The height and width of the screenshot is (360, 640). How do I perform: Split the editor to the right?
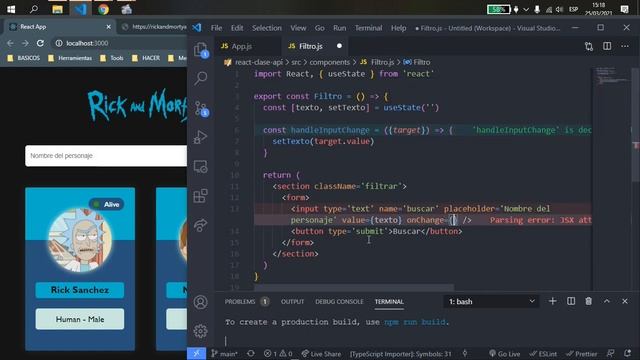607,46
